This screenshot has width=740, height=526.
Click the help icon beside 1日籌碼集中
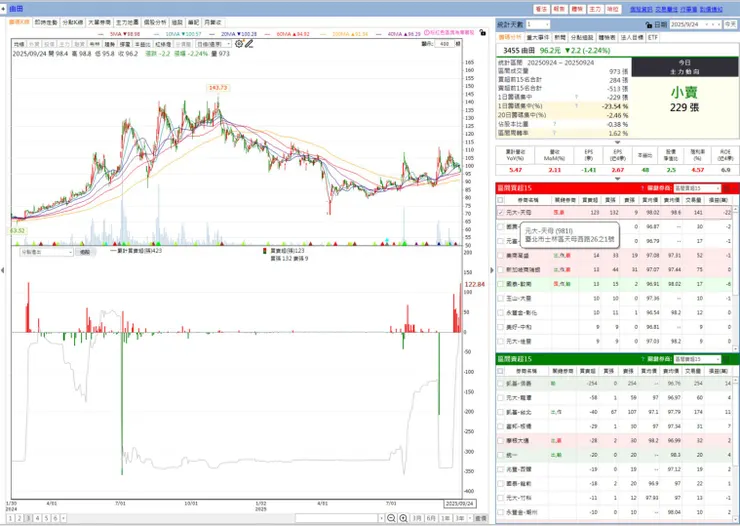[x=576, y=97]
